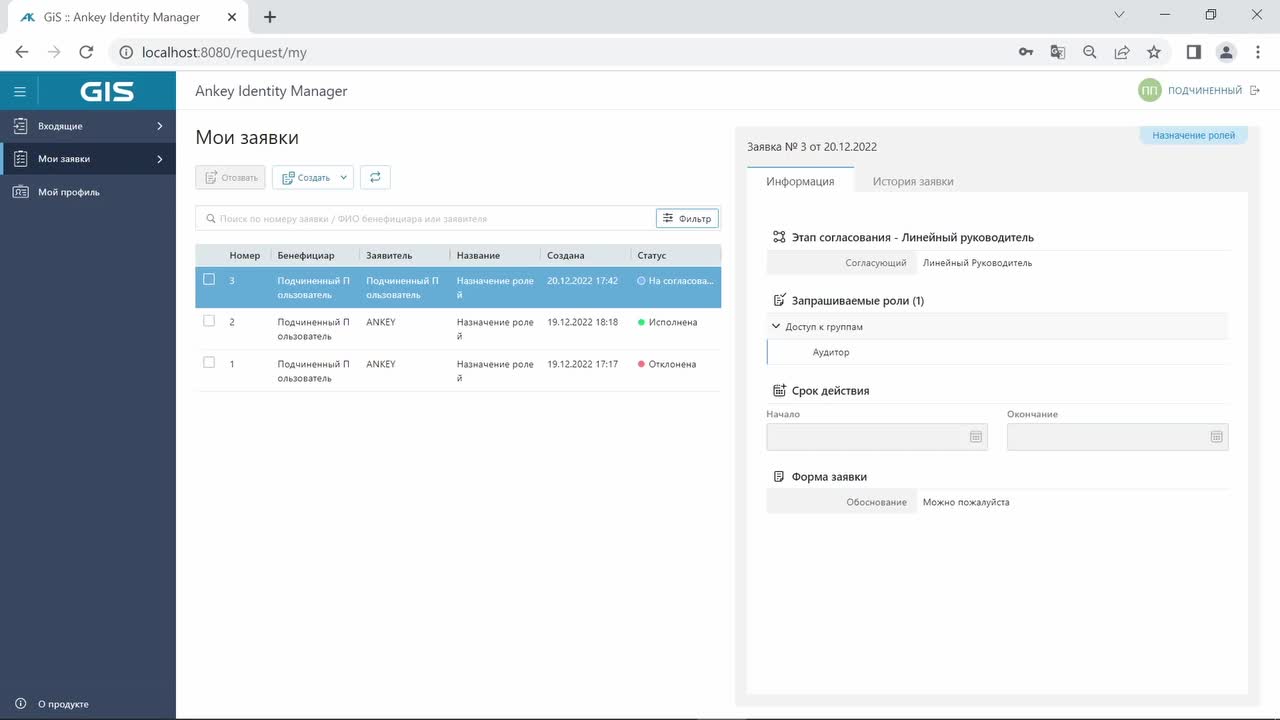Click the О продукте info icon
This screenshot has height=720, width=1280.
[20, 704]
